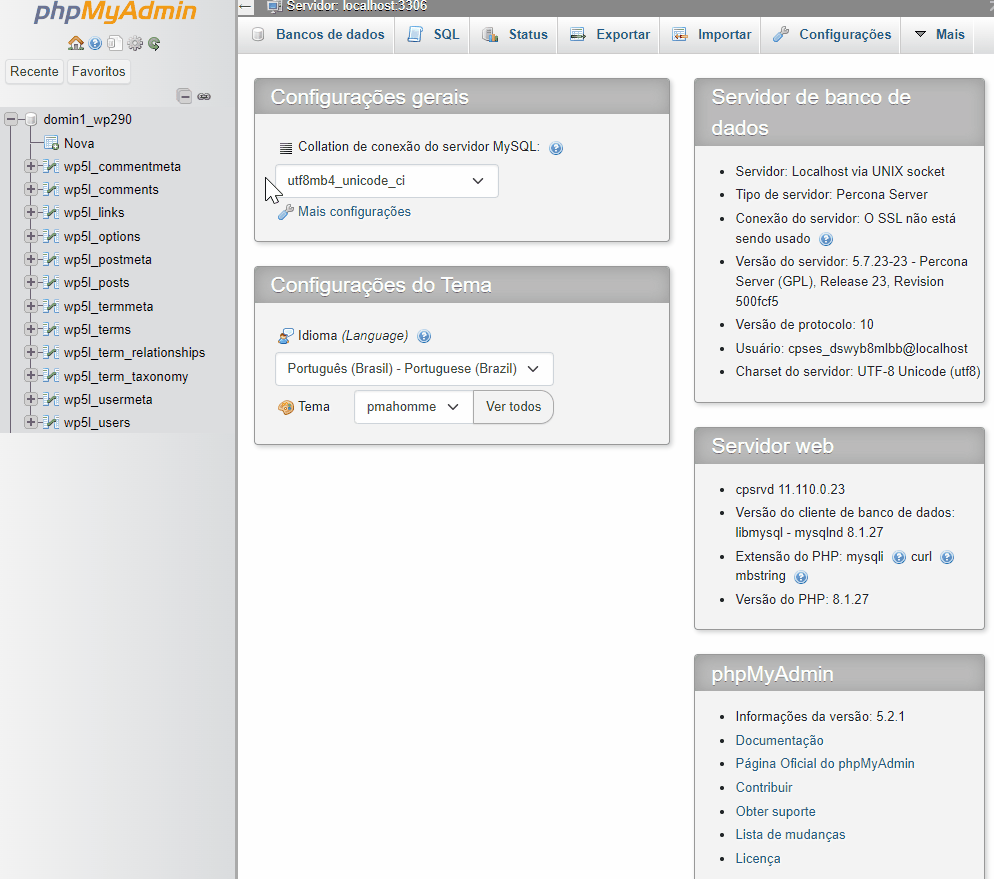This screenshot has height=879, width=994.
Task: Show the Recente tables list
Action: pyautogui.click(x=34, y=72)
